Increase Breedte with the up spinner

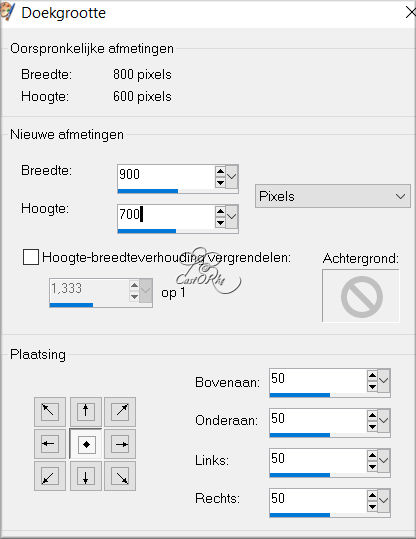coord(220,171)
